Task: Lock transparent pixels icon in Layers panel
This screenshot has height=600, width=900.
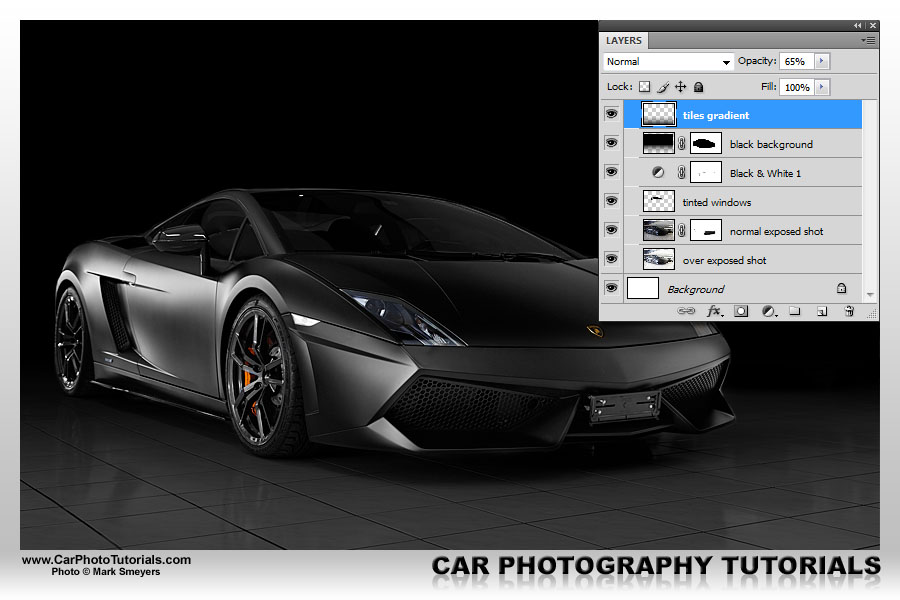Action: 645,87
